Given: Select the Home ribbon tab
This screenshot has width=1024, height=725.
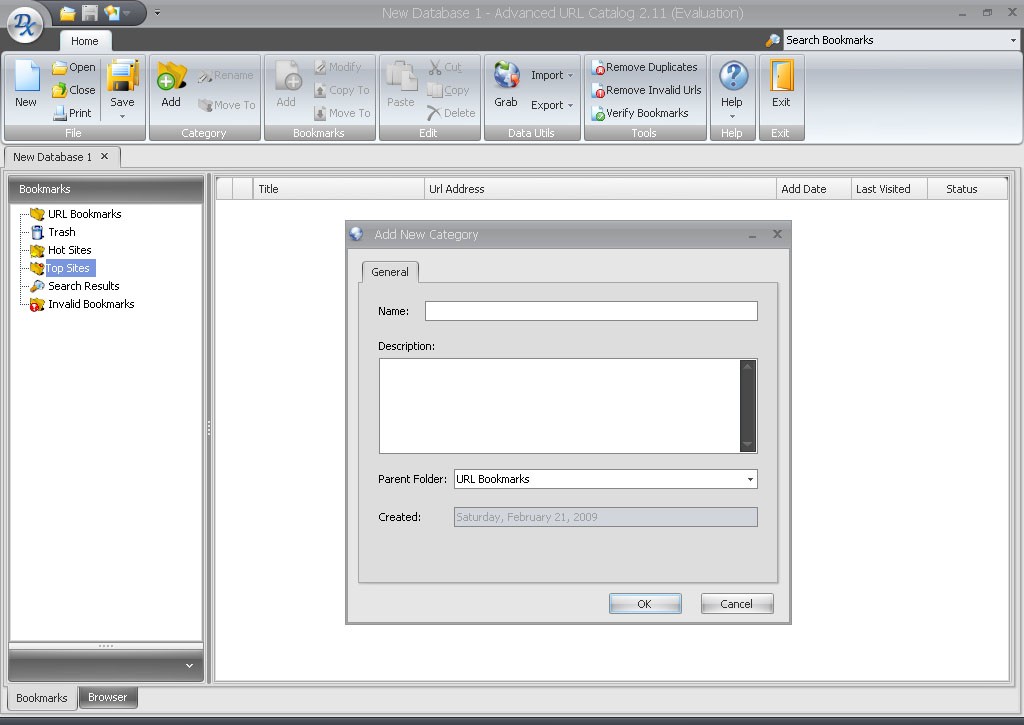Looking at the screenshot, I should [x=85, y=41].
